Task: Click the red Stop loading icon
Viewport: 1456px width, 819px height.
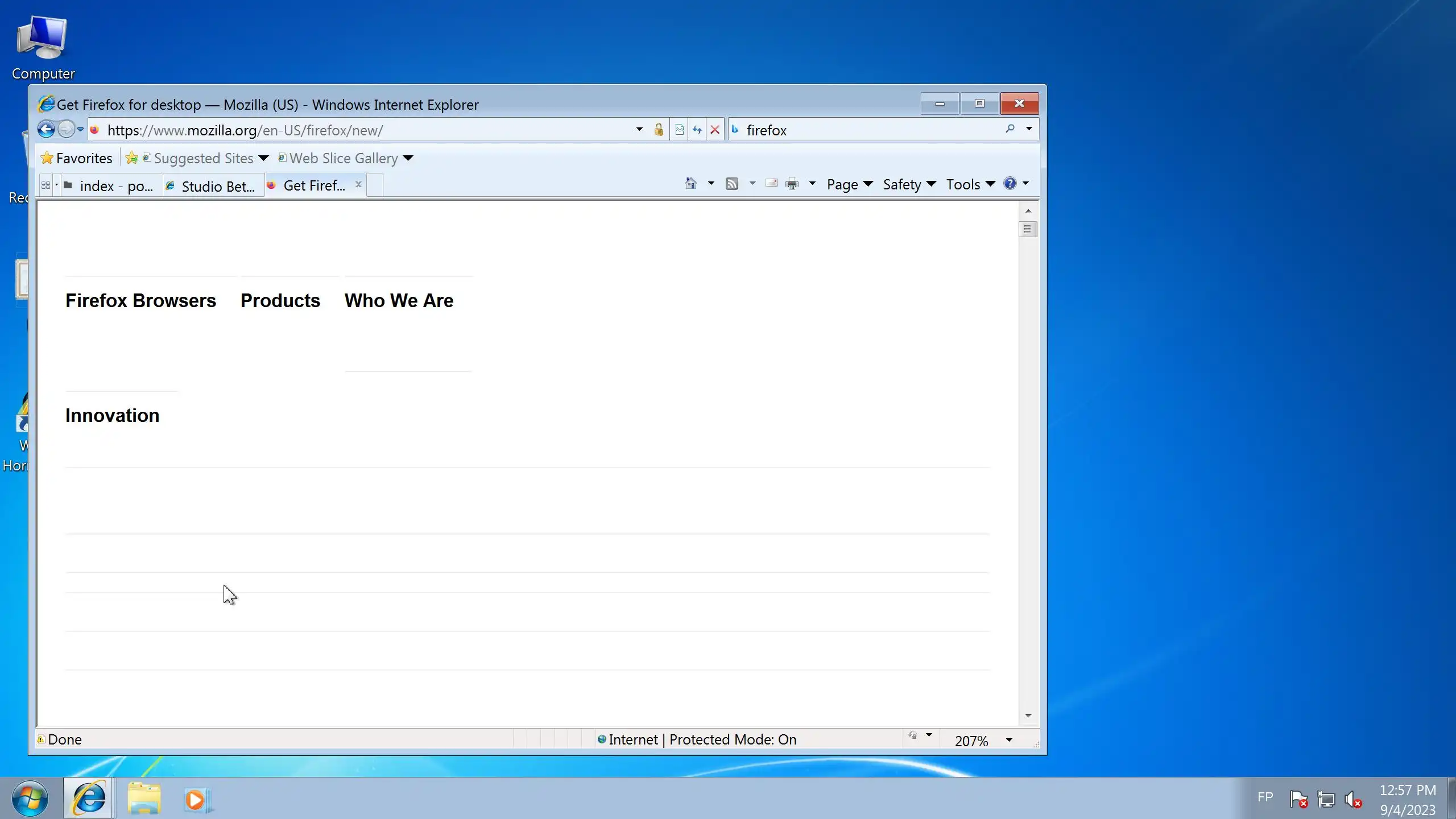Action: pyautogui.click(x=715, y=130)
